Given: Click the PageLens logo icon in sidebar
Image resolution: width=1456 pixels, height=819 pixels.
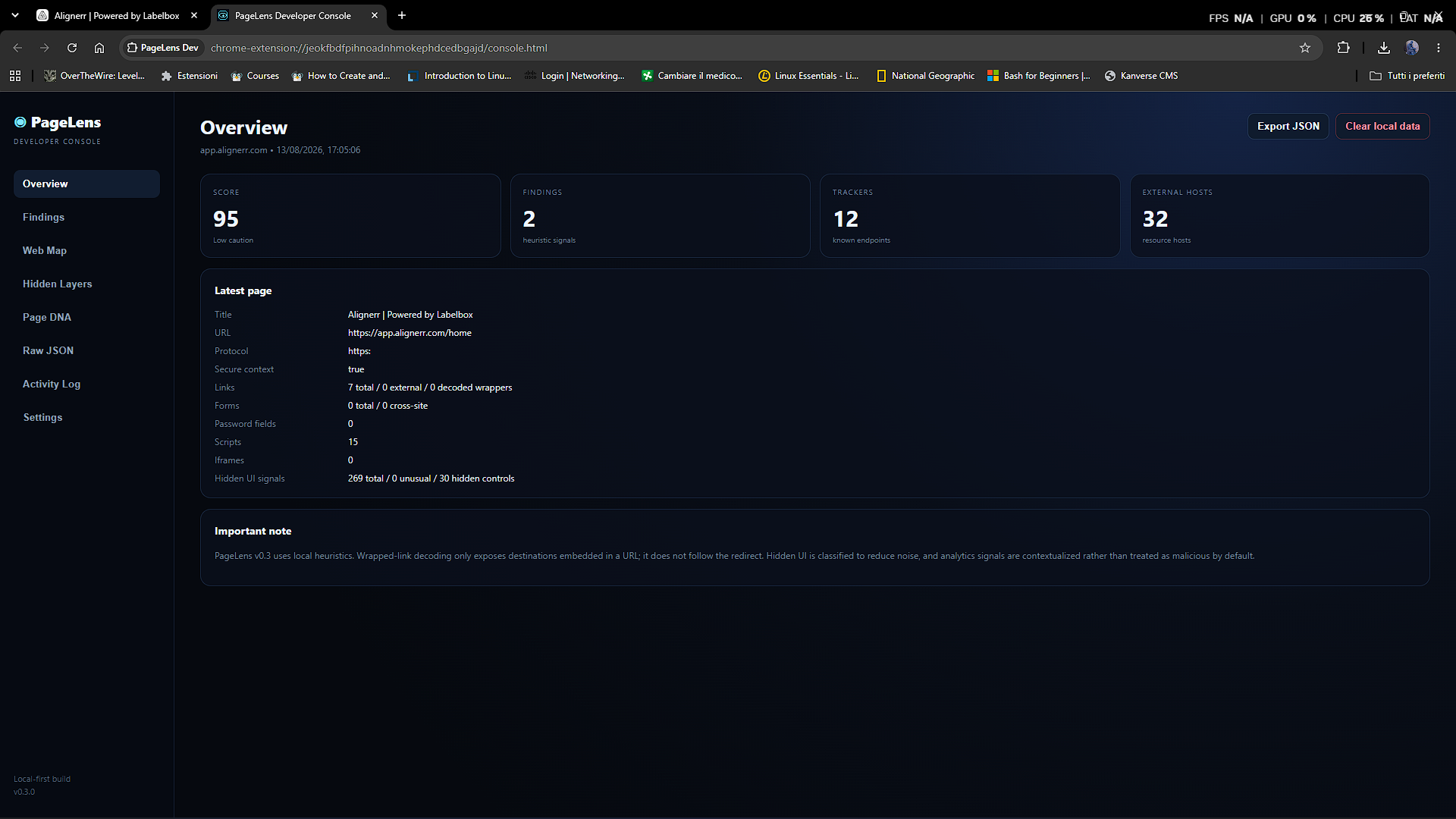Looking at the screenshot, I should point(20,122).
